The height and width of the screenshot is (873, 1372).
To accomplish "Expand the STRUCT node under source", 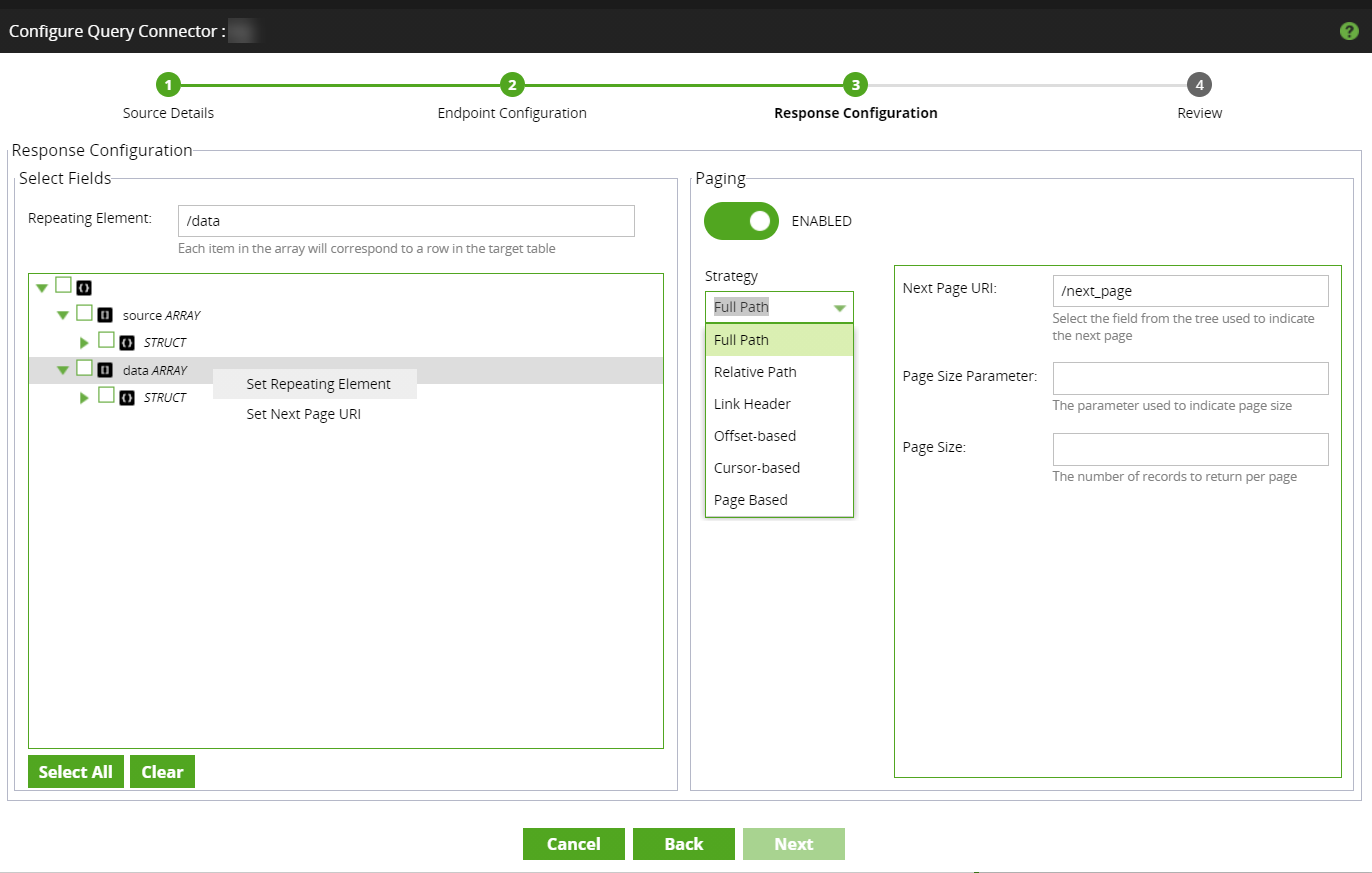I will click(x=85, y=343).
